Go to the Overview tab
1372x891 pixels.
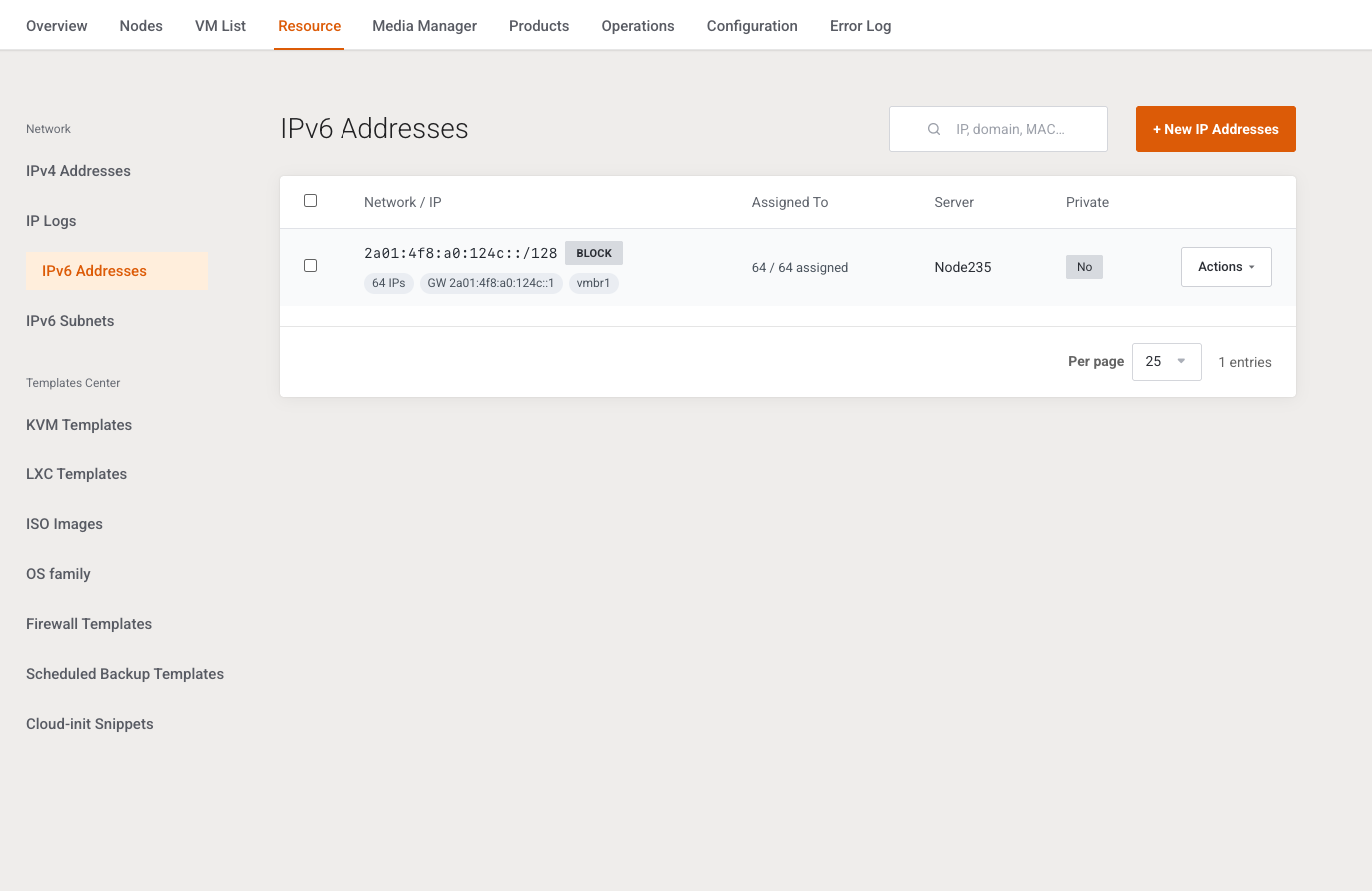coord(57,26)
